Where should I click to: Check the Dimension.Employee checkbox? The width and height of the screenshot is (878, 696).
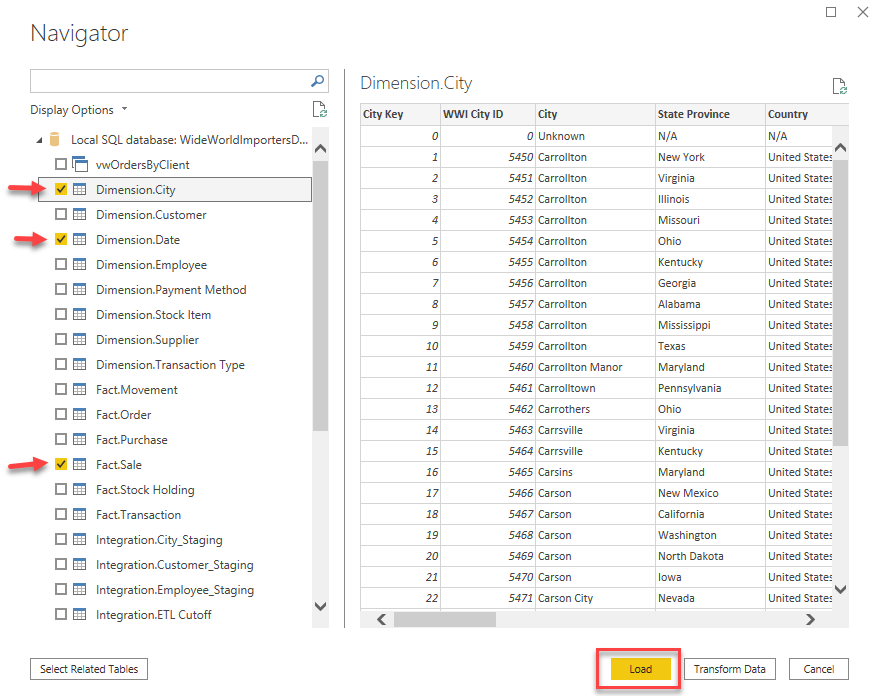click(61, 264)
